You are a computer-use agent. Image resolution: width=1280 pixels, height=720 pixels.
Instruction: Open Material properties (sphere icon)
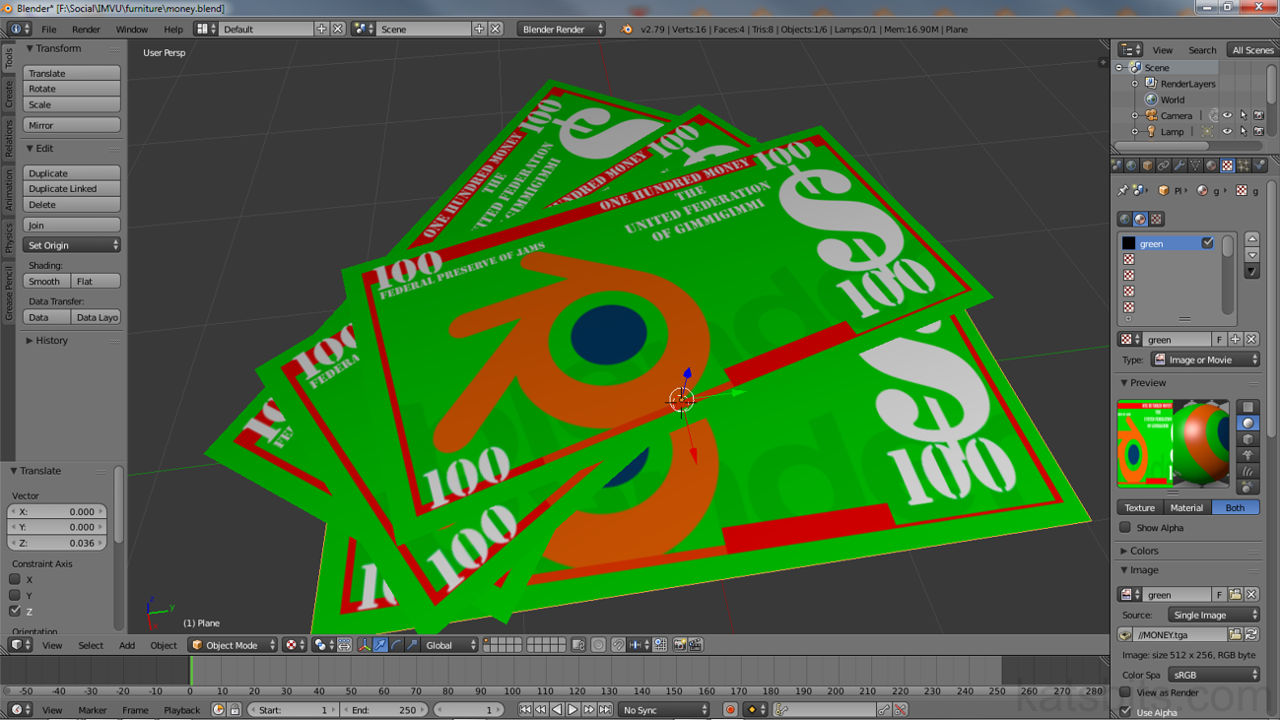pos(1211,165)
